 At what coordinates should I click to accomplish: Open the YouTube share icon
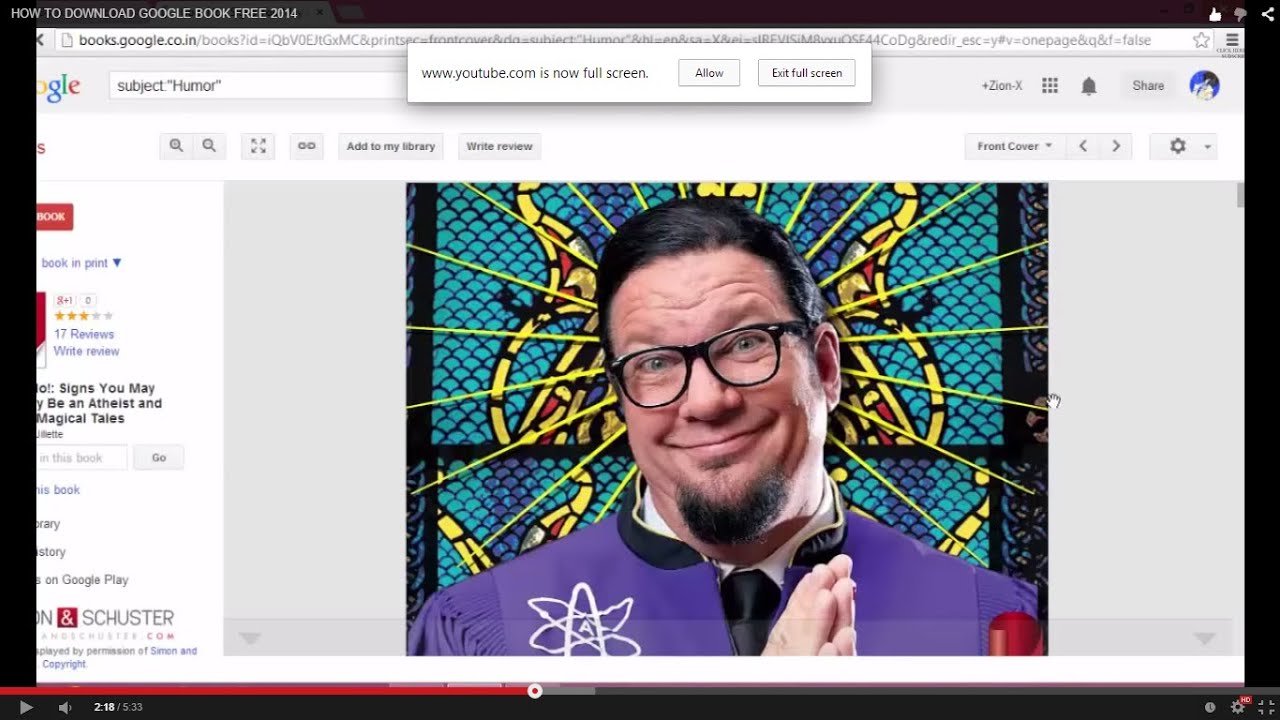(1266, 14)
